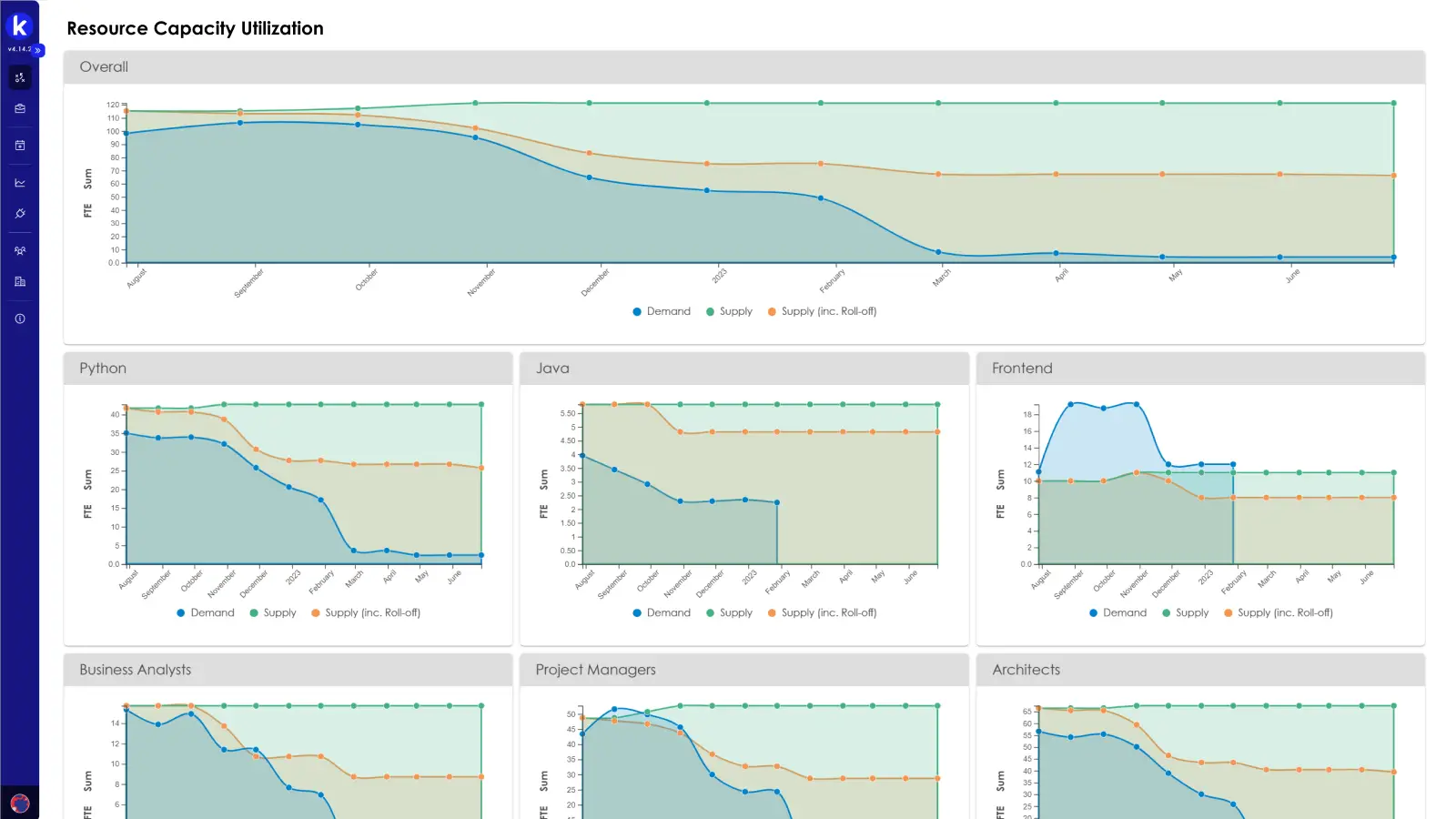The image size is (1456, 819).
Task: Toggle Supply (inc. Roll-off) in Frontend legend
Action: coord(1278,612)
